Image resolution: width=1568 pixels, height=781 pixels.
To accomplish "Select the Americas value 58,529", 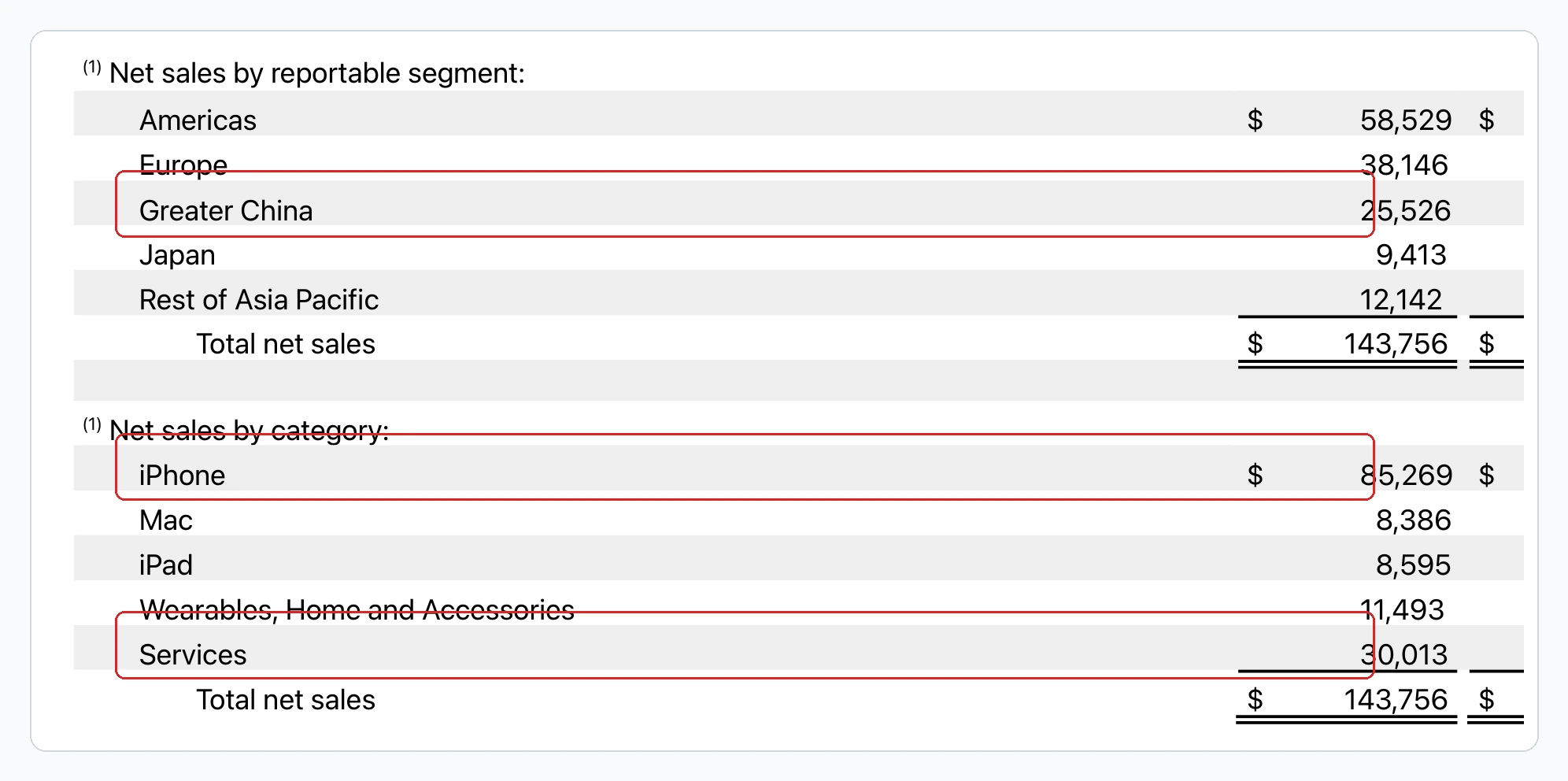I will coord(1405,120).
